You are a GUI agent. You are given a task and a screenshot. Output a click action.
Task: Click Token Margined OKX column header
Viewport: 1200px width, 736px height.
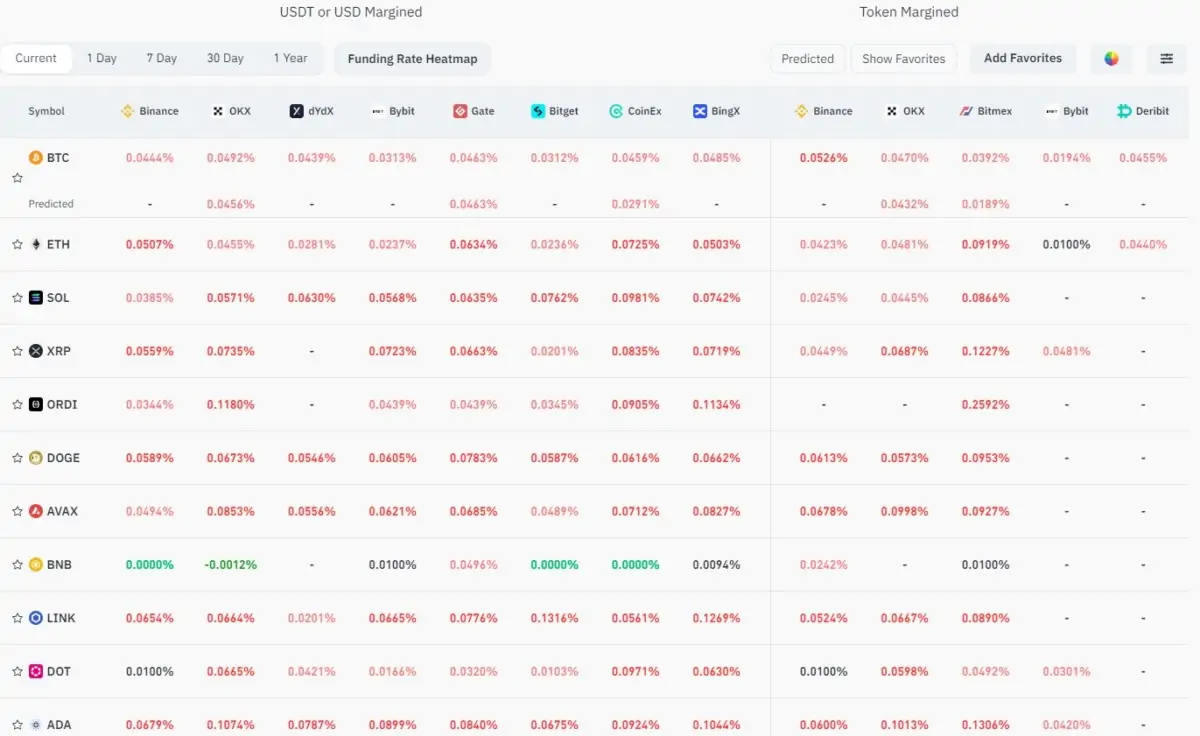(x=905, y=111)
